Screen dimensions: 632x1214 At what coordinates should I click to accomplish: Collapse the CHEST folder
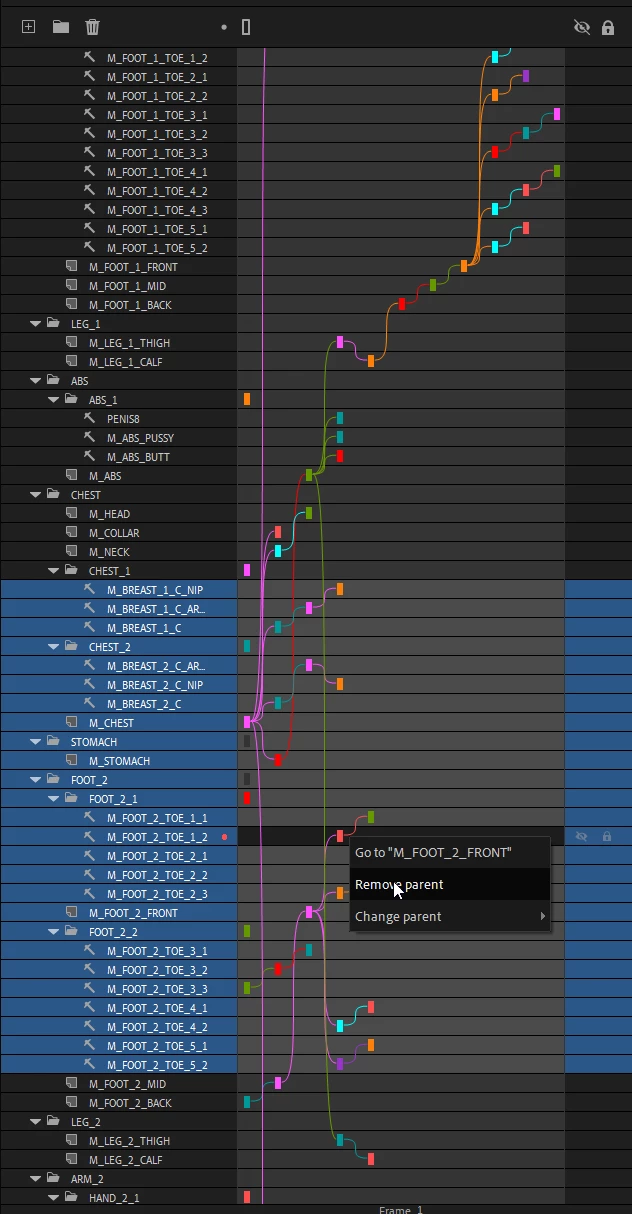tap(36, 495)
